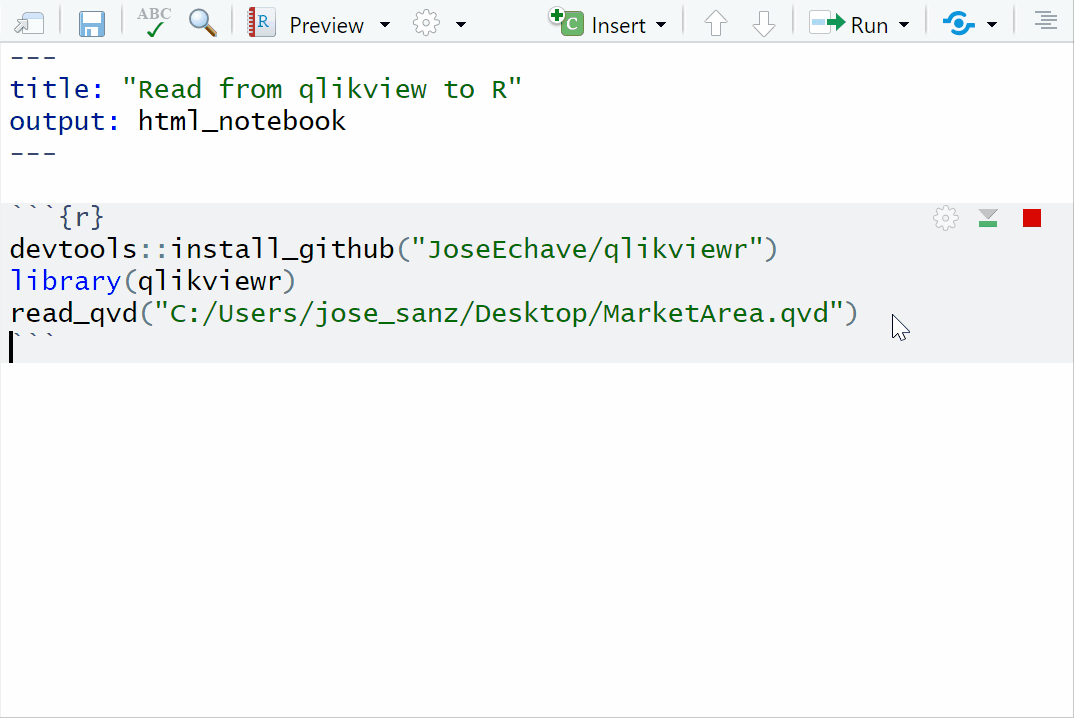Interrupt the running chunk with the red square
Image resolution: width=1074 pixels, height=718 pixels.
click(x=1031, y=217)
